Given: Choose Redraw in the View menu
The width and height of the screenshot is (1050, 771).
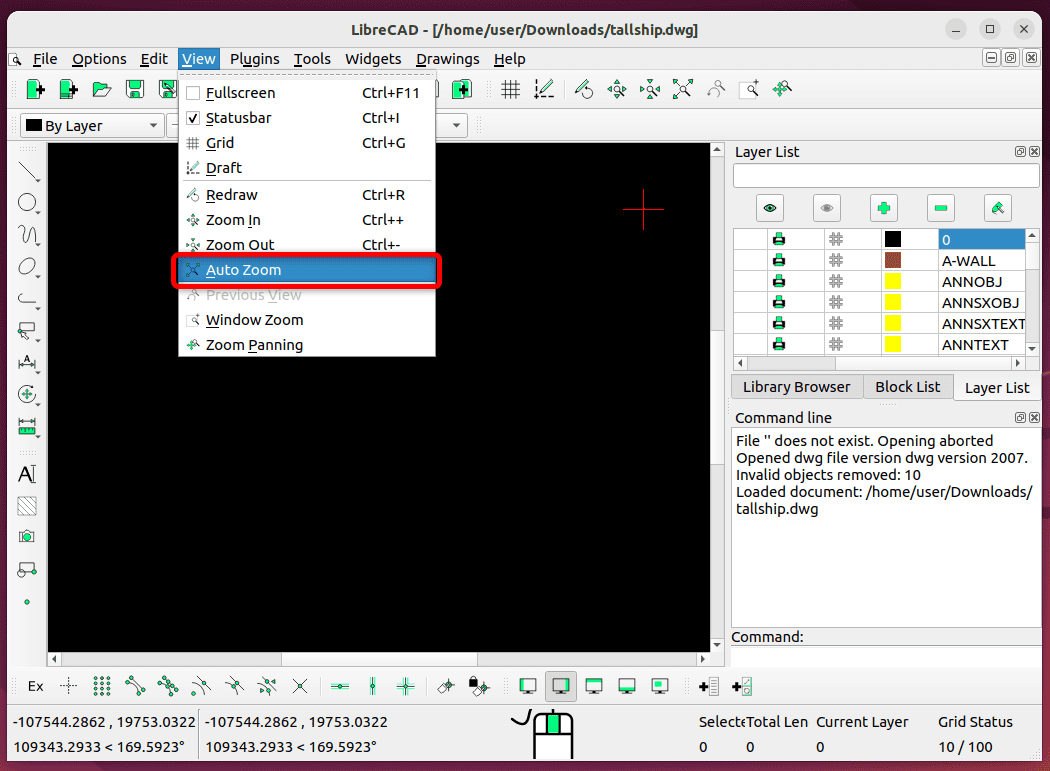Looking at the screenshot, I should [307, 195].
